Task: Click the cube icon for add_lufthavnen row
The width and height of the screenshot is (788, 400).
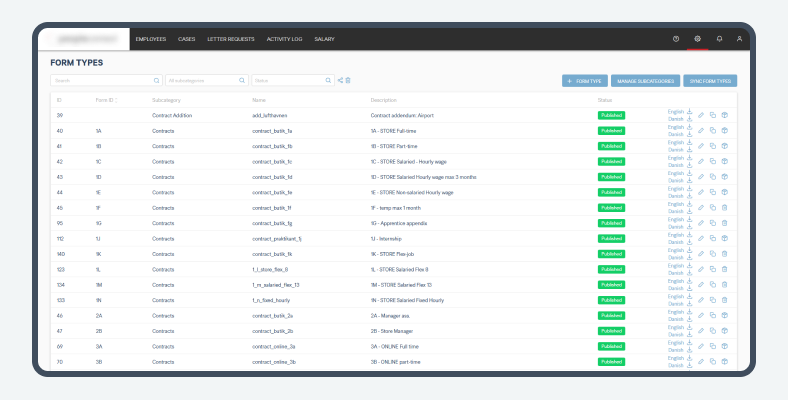Action: (725, 116)
